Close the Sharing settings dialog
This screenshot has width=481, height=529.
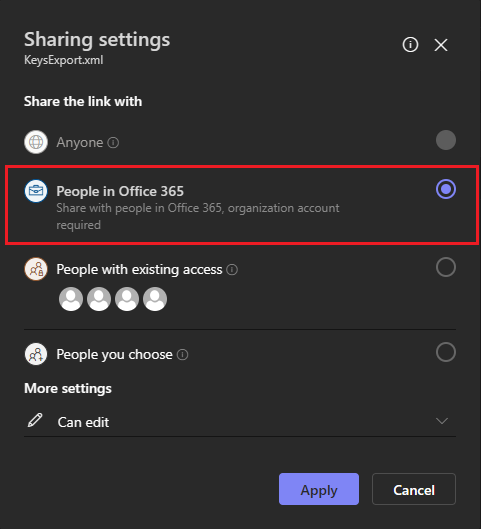(441, 45)
